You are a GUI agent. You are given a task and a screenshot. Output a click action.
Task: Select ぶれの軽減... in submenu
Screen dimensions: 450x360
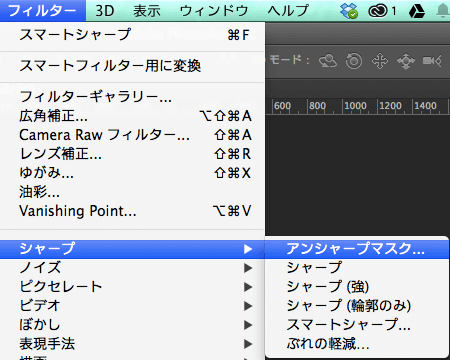point(357,344)
